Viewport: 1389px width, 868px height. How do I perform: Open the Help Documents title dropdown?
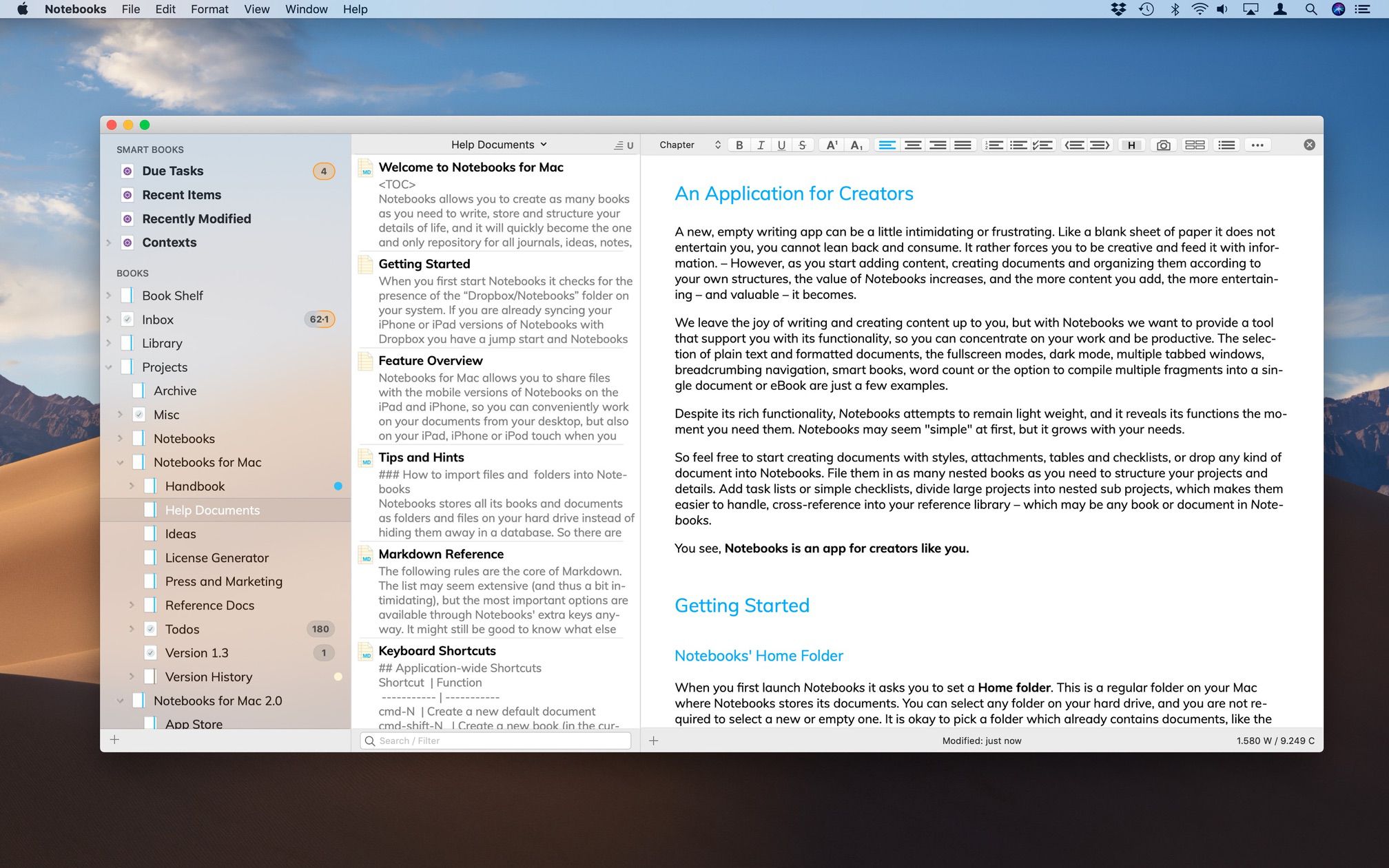(500, 145)
